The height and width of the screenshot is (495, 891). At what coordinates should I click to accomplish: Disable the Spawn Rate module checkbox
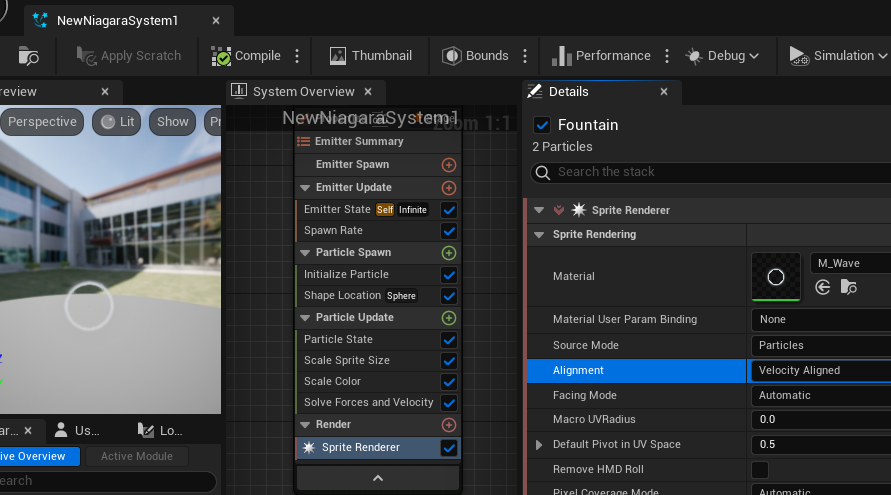pyautogui.click(x=449, y=231)
